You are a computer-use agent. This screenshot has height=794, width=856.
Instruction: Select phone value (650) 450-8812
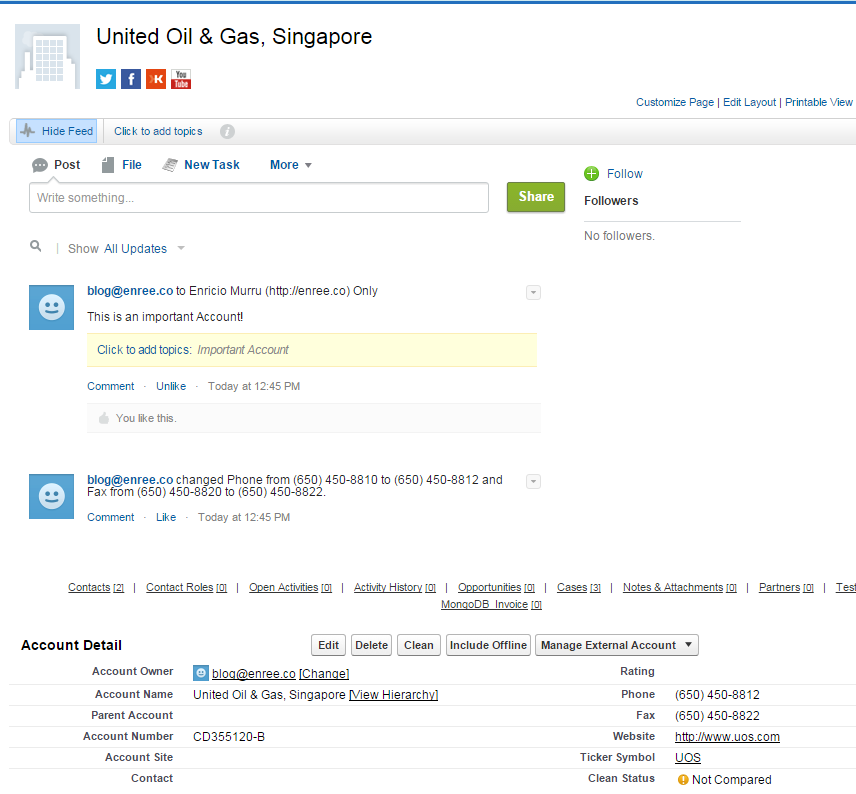coord(717,695)
